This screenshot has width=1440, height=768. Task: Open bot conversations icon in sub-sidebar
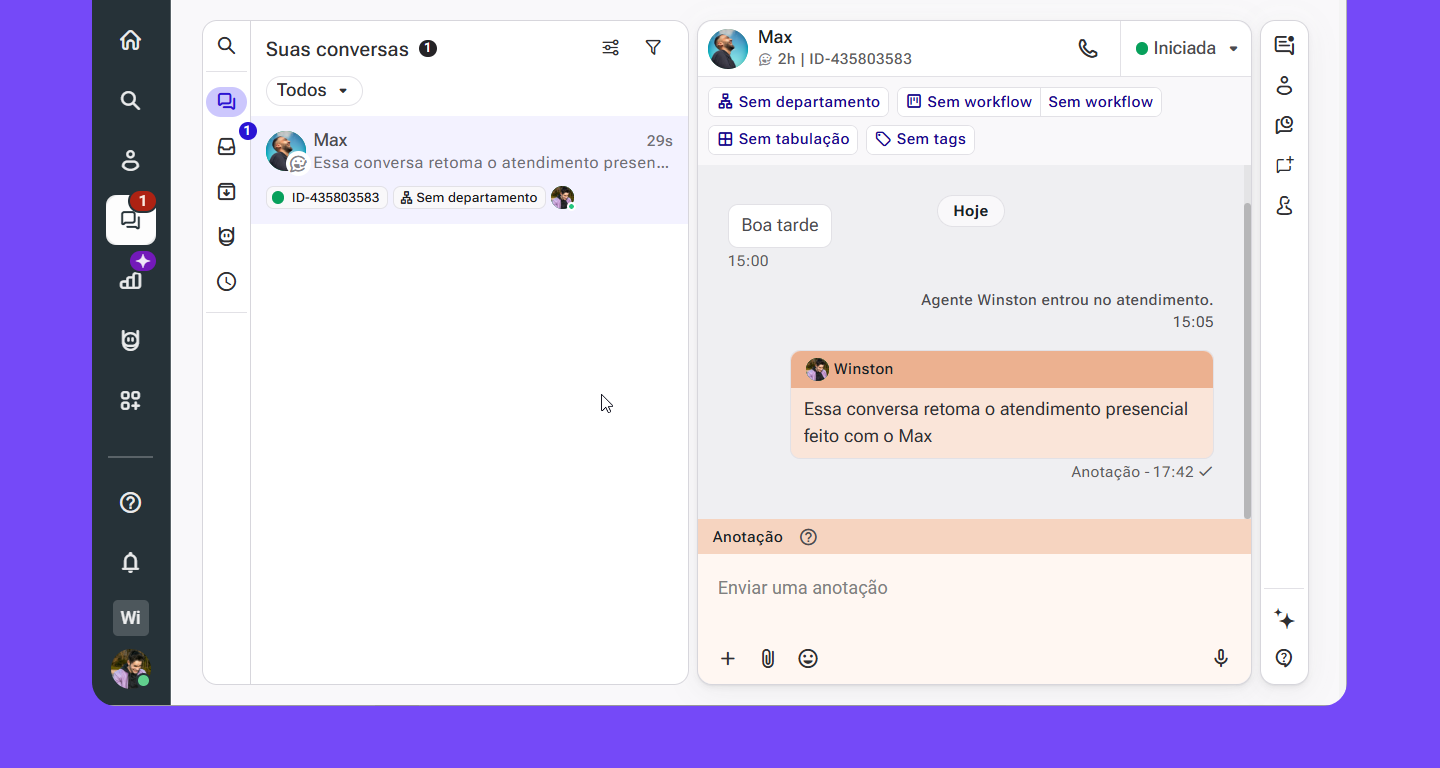(227, 236)
